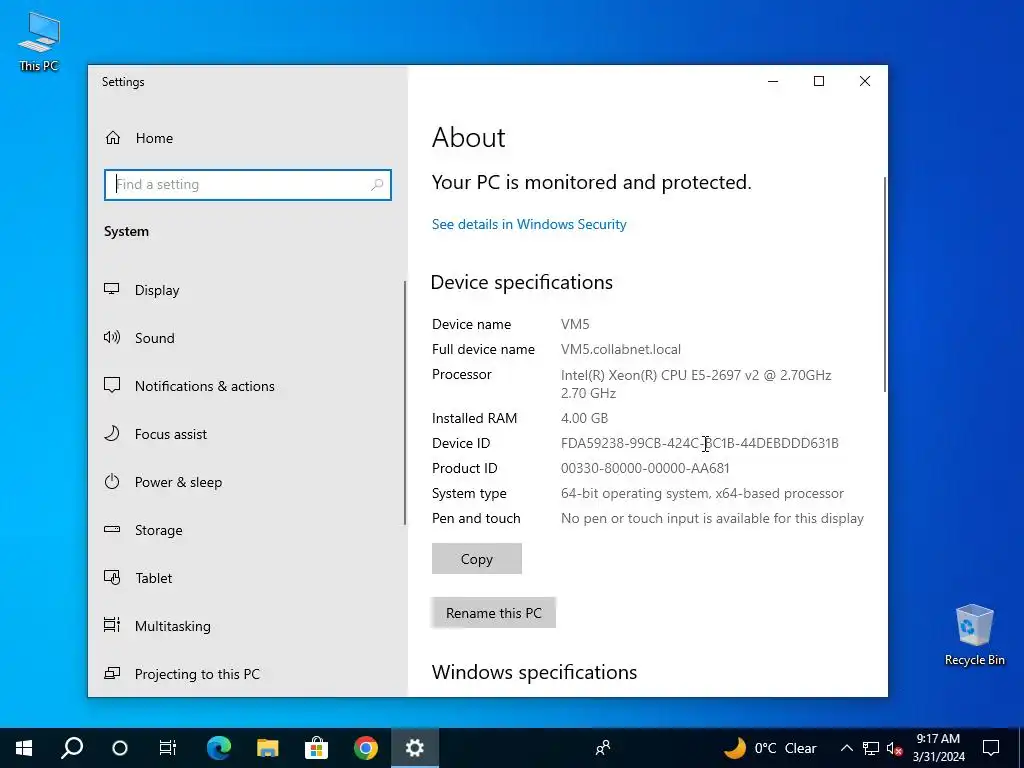Open the This PC desktop icon

point(39,42)
